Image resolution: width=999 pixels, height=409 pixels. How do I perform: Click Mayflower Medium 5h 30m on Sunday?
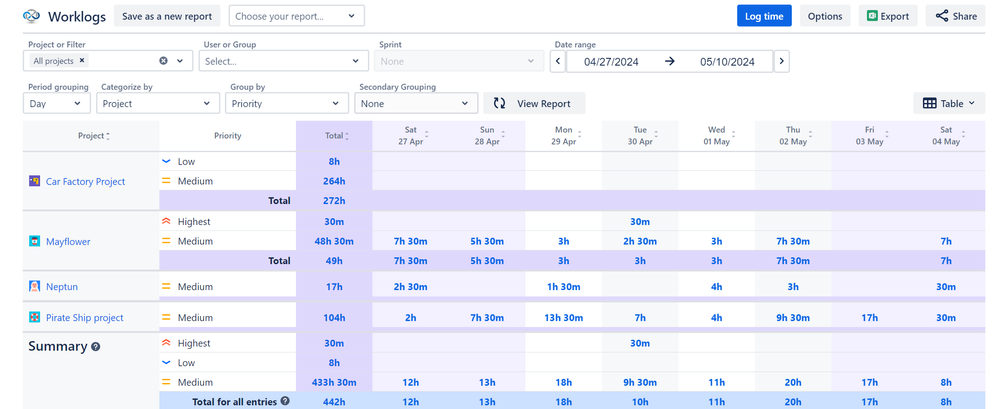(x=487, y=241)
